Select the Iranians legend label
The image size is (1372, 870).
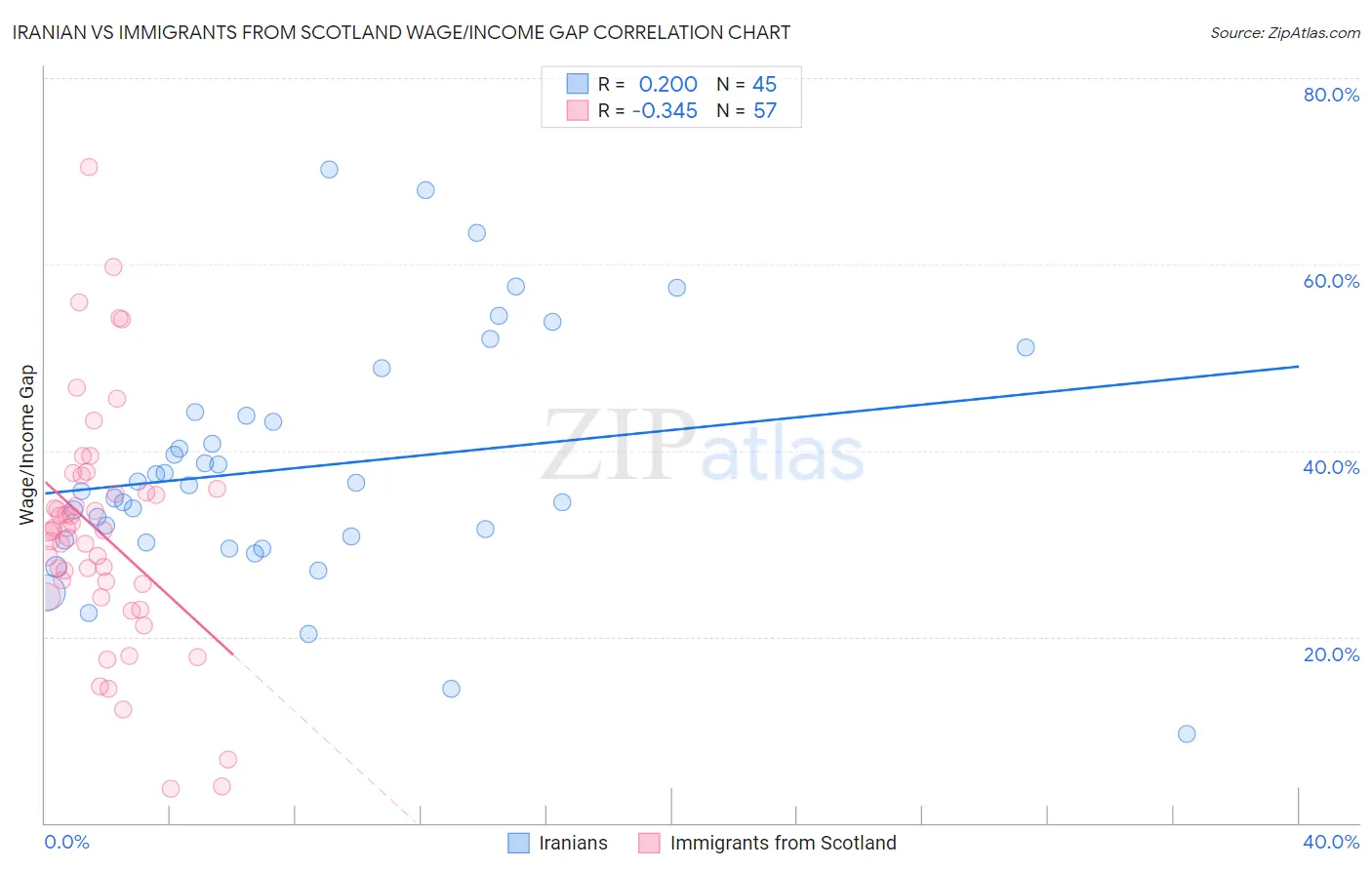(x=573, y=843)
